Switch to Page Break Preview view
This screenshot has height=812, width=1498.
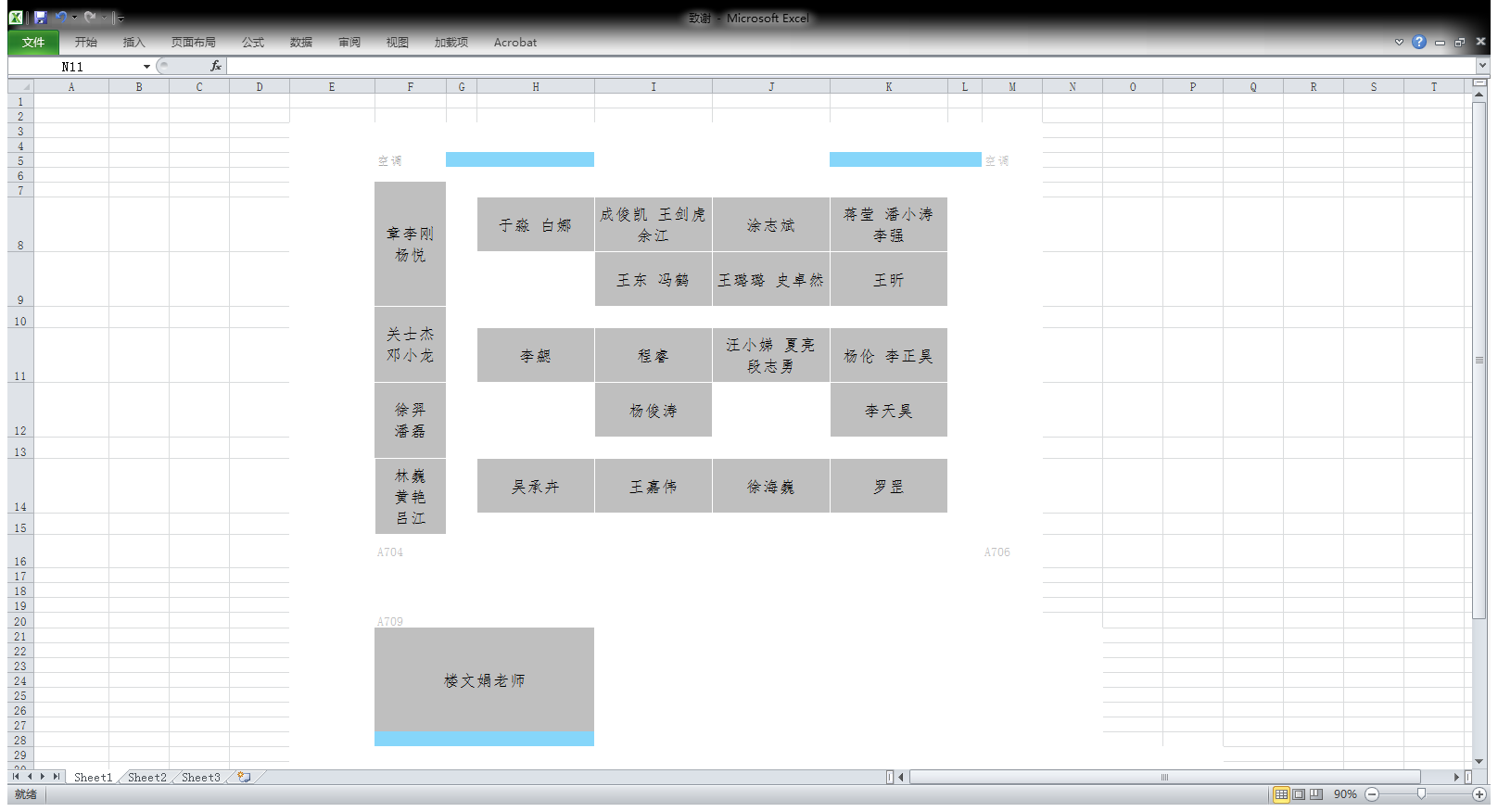[1315, 794]
